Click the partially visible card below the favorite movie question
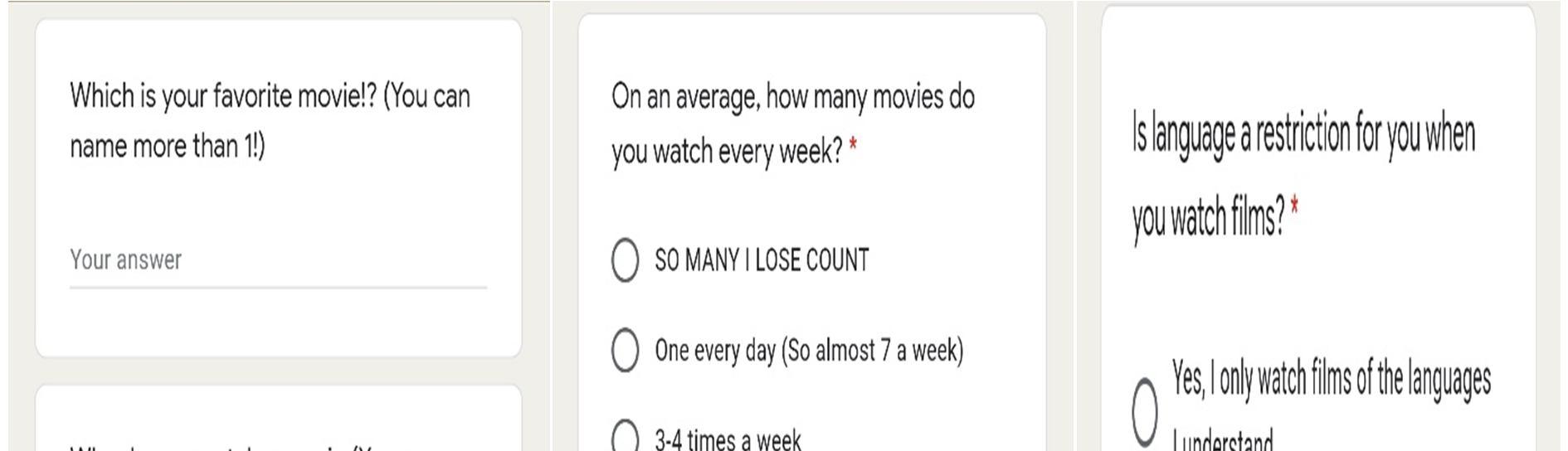Viewport: 1568px width, 451px height. 278,418
